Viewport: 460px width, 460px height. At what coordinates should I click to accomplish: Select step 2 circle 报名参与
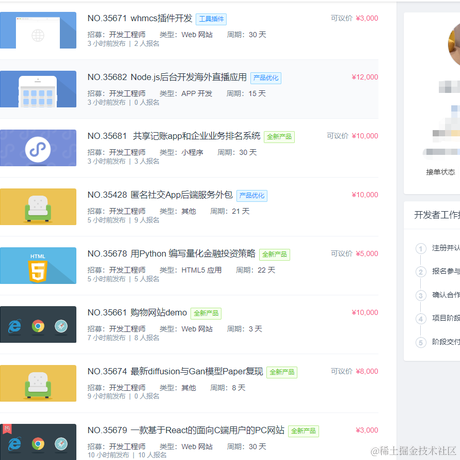click(x=421, y=272)
